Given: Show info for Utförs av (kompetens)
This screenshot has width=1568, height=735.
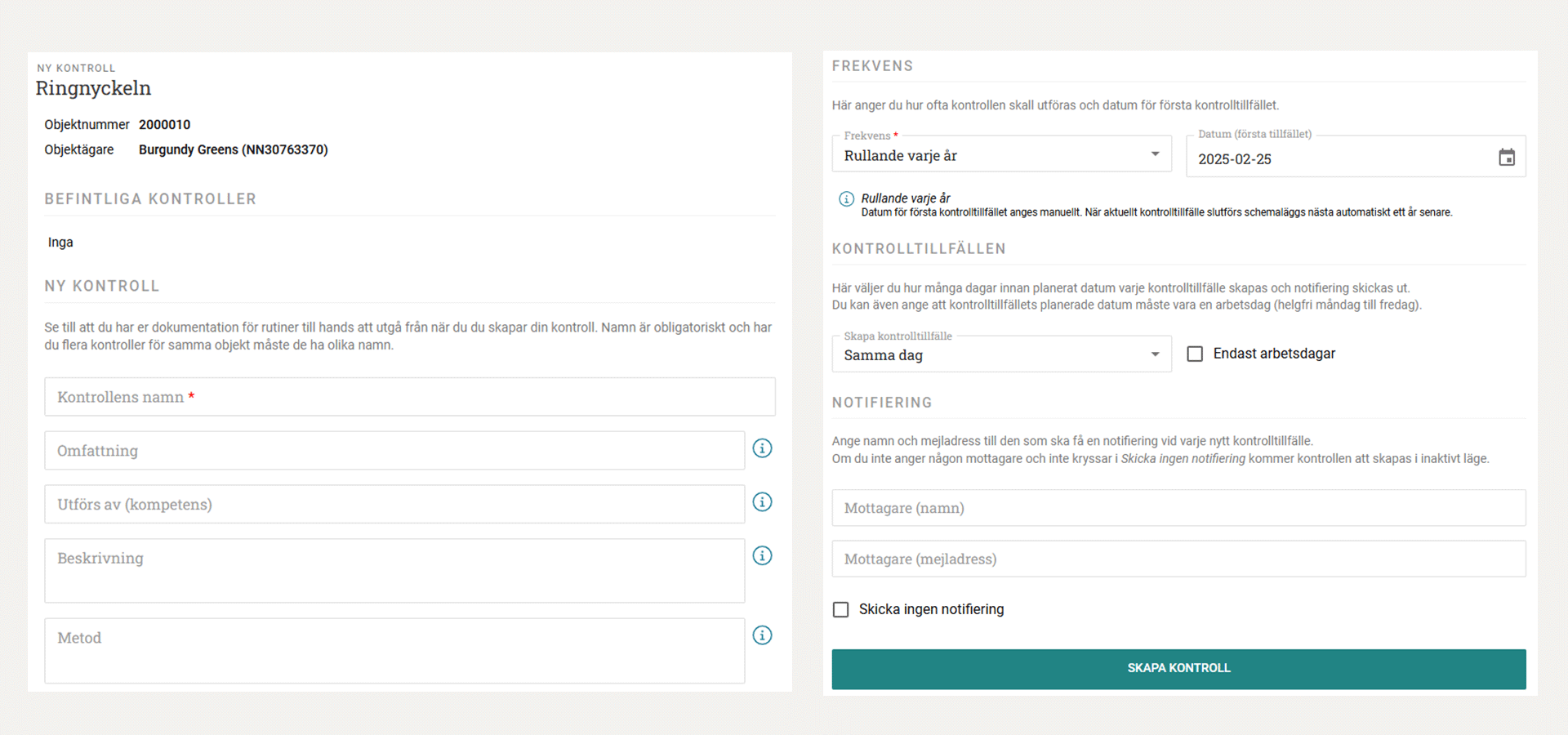Looking at the screenshot, I should (762, 502).
